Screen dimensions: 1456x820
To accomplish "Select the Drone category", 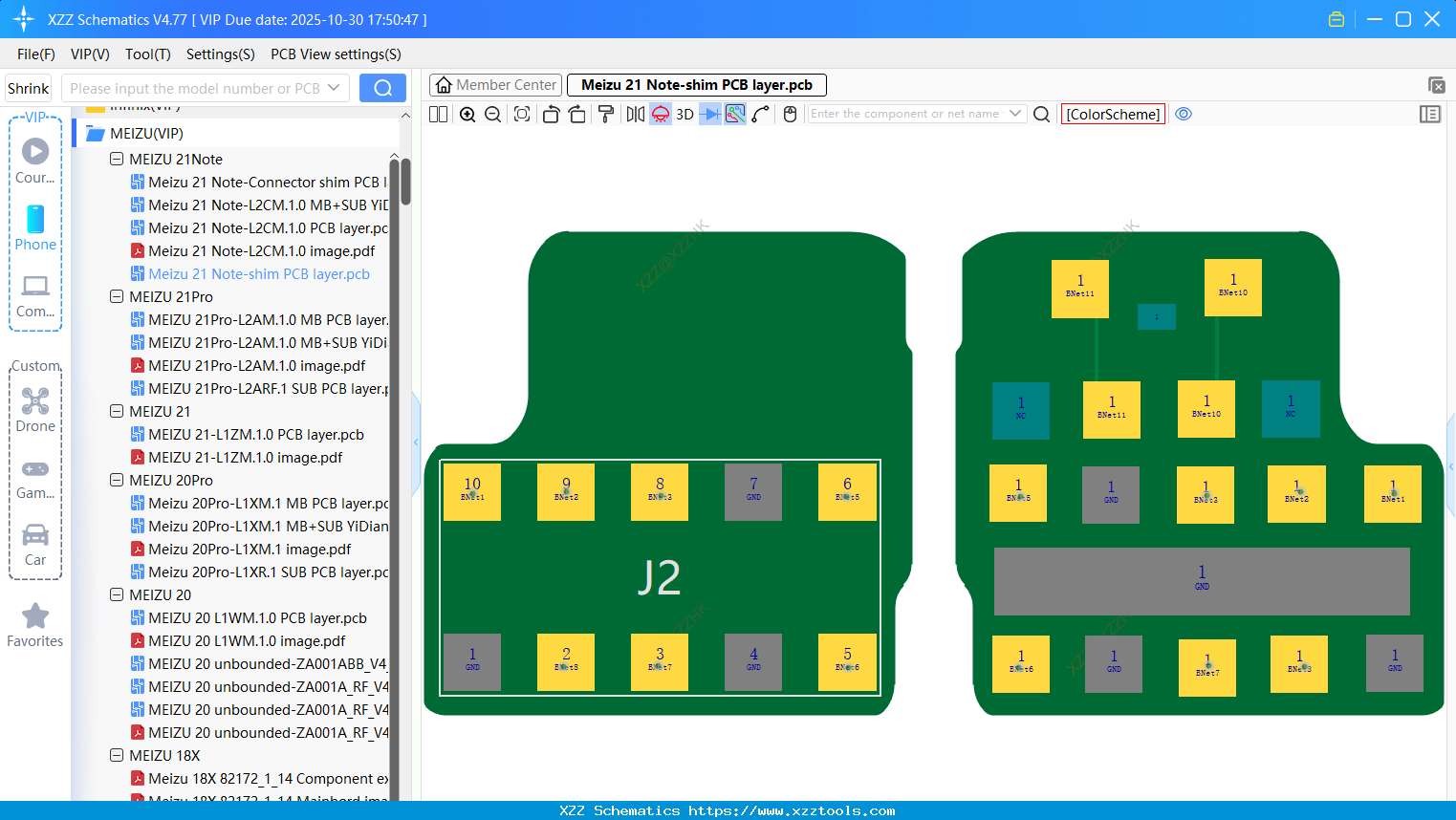I will coord(35,410).
